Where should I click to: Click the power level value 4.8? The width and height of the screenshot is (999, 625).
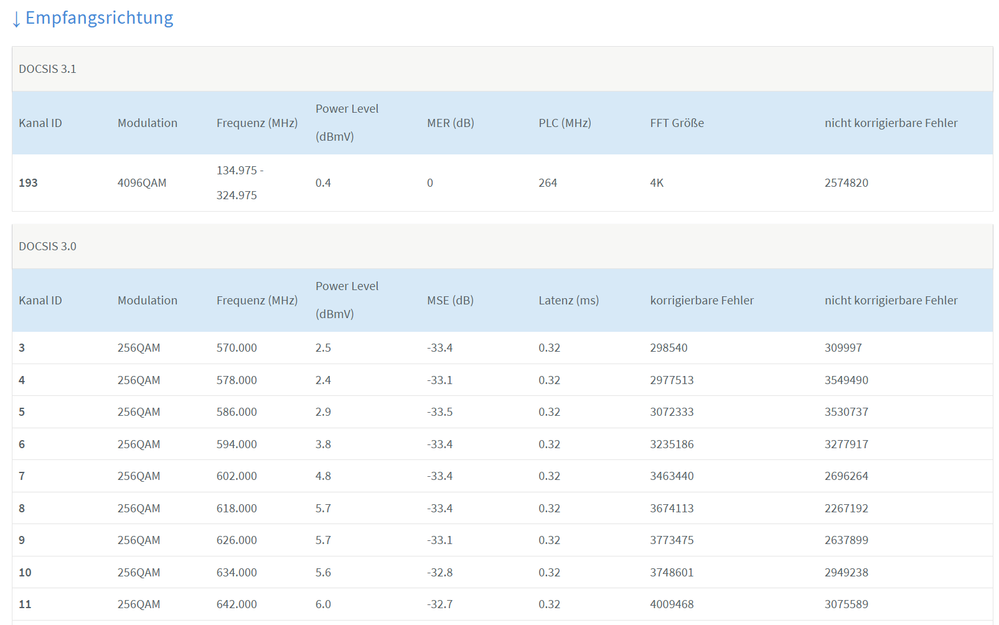(323, 476)
